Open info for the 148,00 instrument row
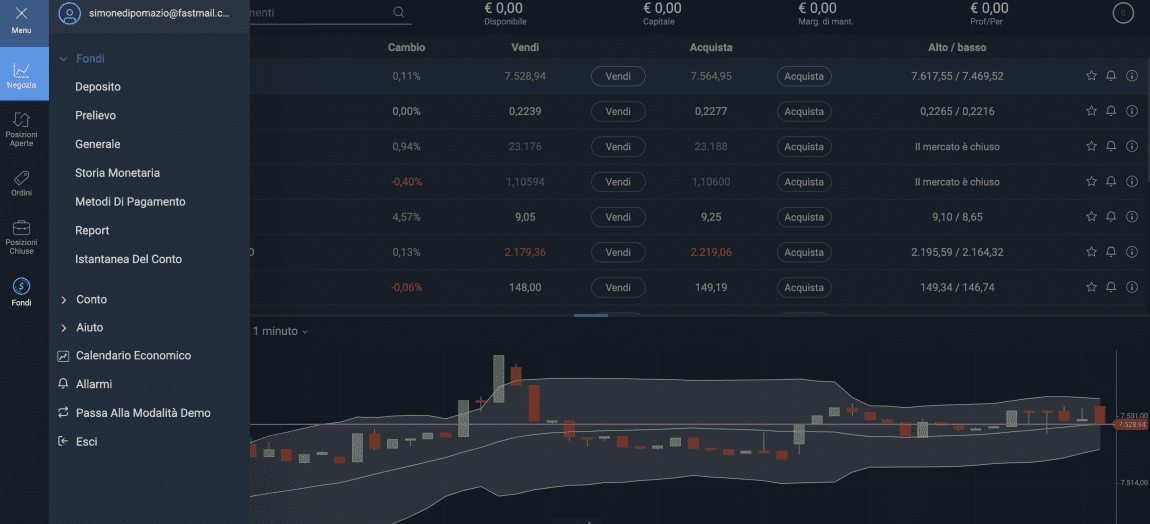Viewport: 1150px width, 524px height. coord(1132,287)
